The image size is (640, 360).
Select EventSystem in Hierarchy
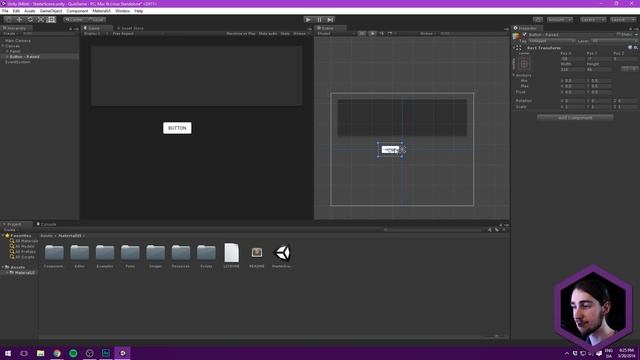click(x=18, y=62)
